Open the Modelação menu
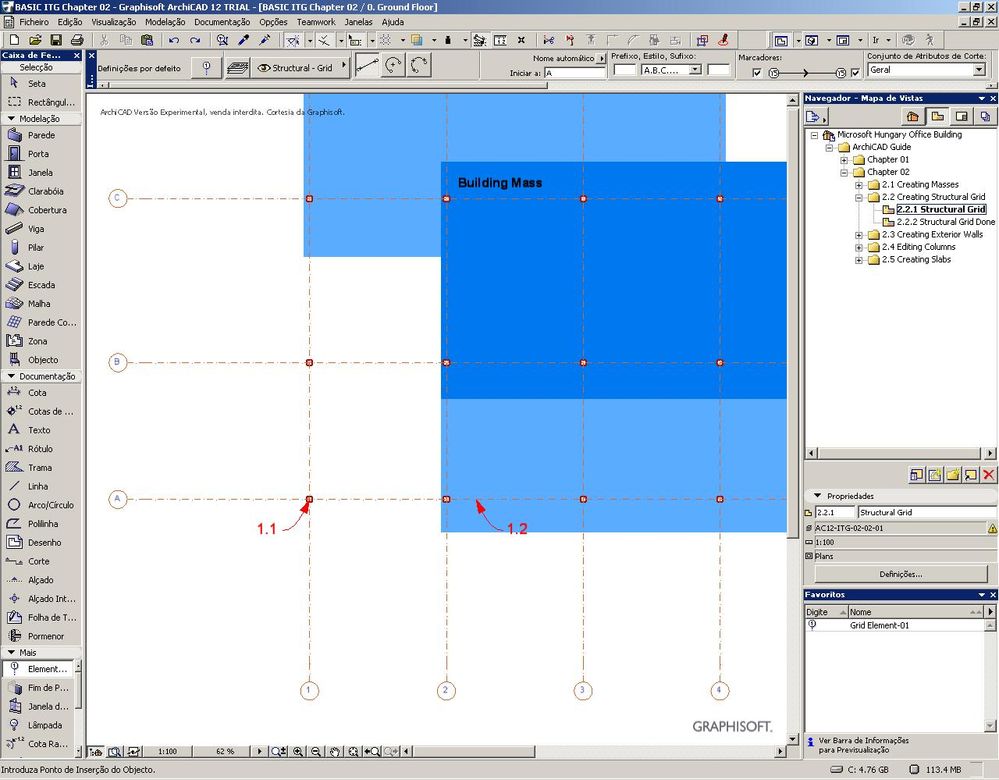The image size is (999, 780). pos(165,22)
